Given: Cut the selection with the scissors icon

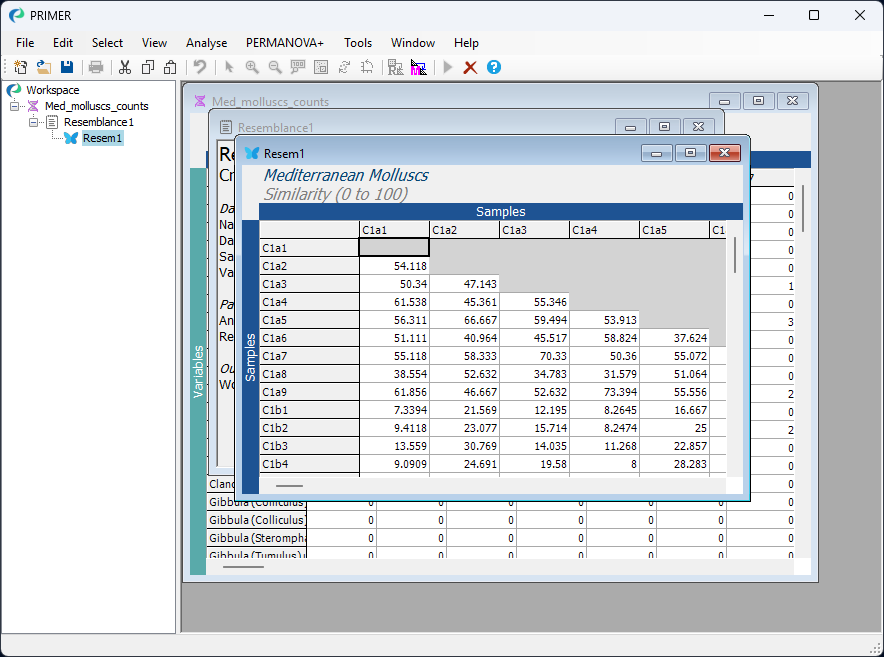Looking at the screenshot, I should pos(125,67).
